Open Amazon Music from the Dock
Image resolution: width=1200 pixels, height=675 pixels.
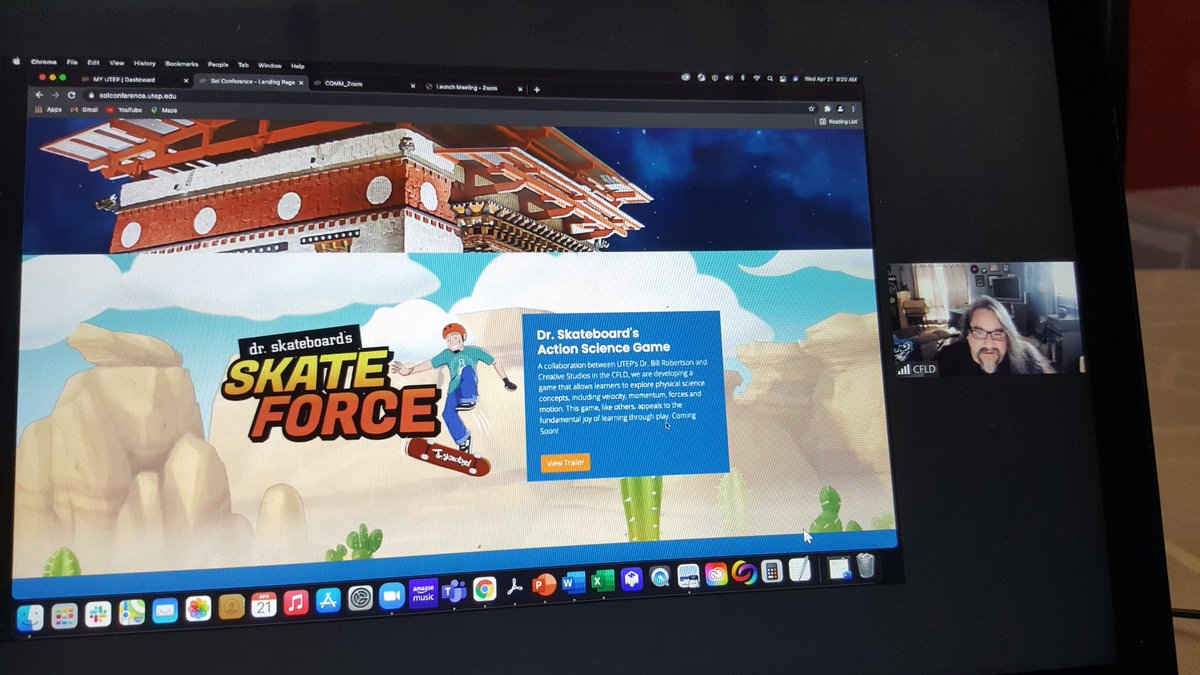423,594
